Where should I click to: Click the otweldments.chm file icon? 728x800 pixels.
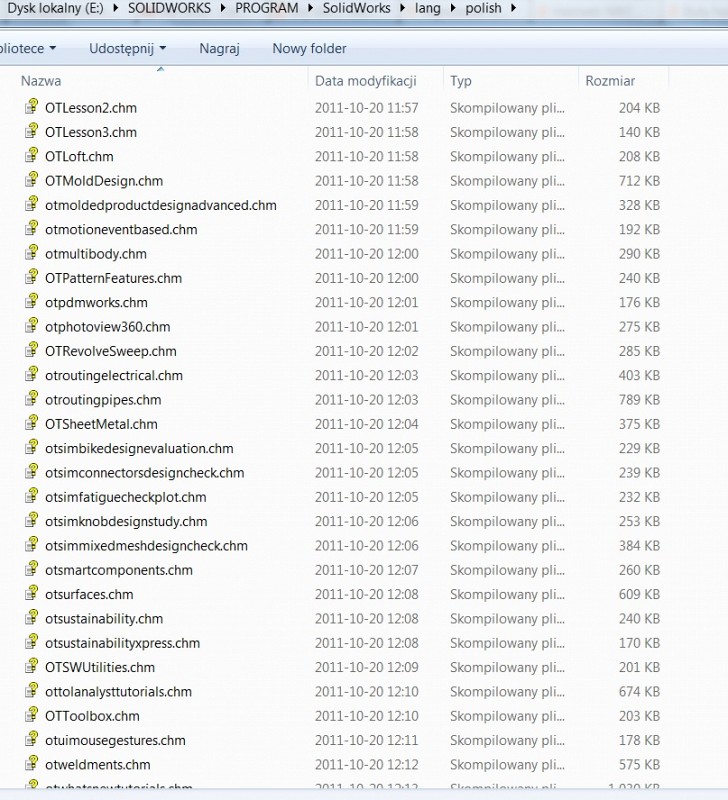tap(32, 763)
